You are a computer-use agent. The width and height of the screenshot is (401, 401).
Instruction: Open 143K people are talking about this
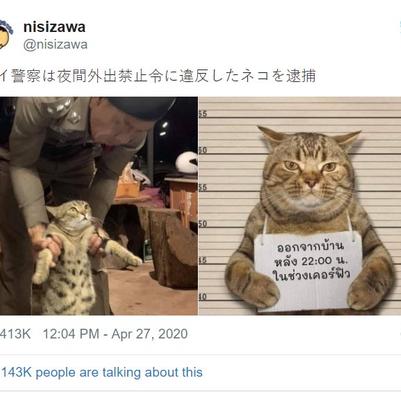(101, 372)
